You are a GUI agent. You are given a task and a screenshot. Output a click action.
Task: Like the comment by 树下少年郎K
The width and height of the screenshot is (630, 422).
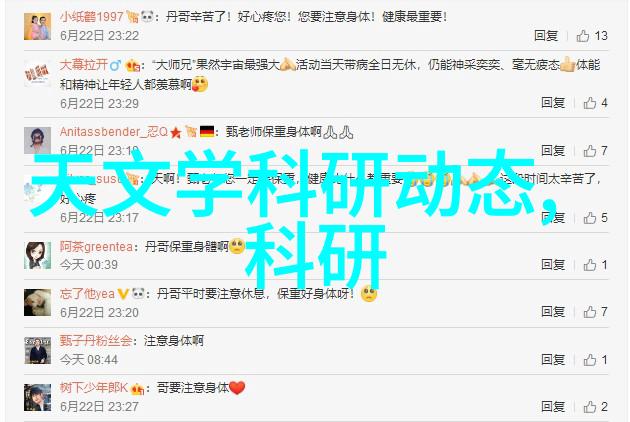click(589, 407)
